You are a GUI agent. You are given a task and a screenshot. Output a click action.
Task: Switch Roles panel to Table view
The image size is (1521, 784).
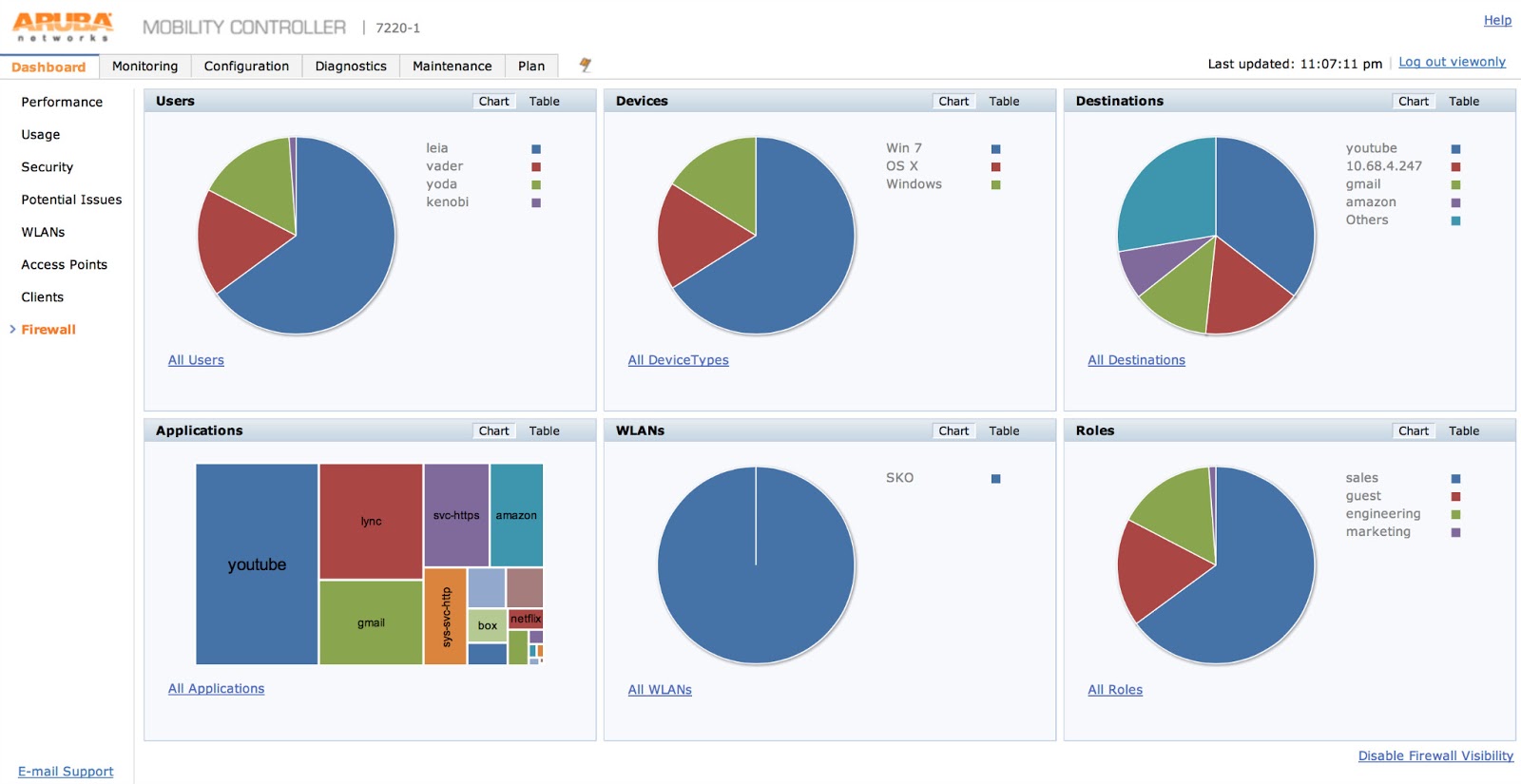[x=1464, y=430]
